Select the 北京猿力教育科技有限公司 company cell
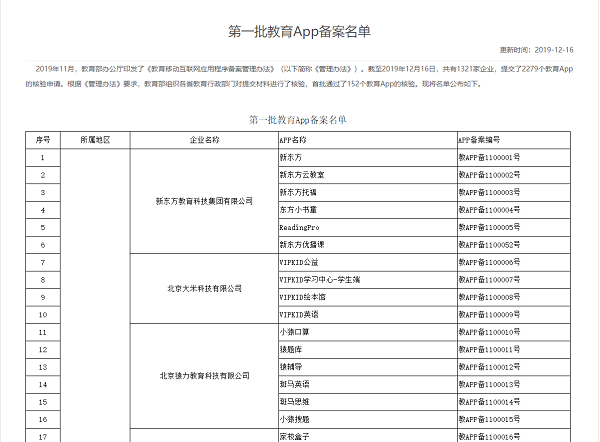 coord(204,375)
